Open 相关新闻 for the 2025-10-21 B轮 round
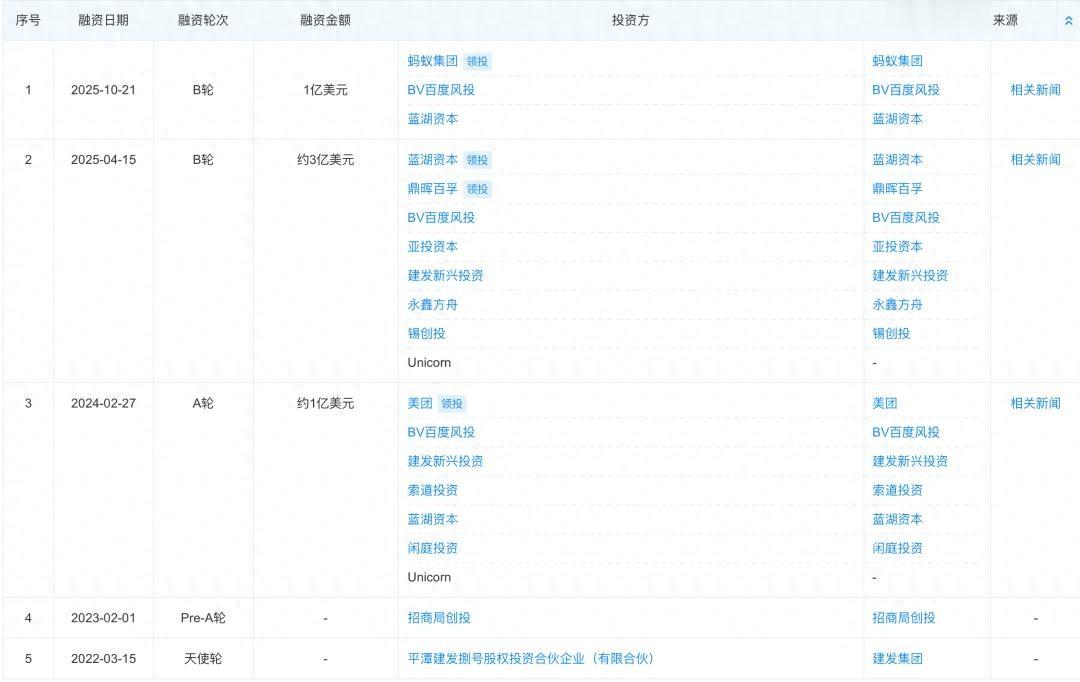The width and height of the screenshot is (1080, 682). [x=1034, y=90]
